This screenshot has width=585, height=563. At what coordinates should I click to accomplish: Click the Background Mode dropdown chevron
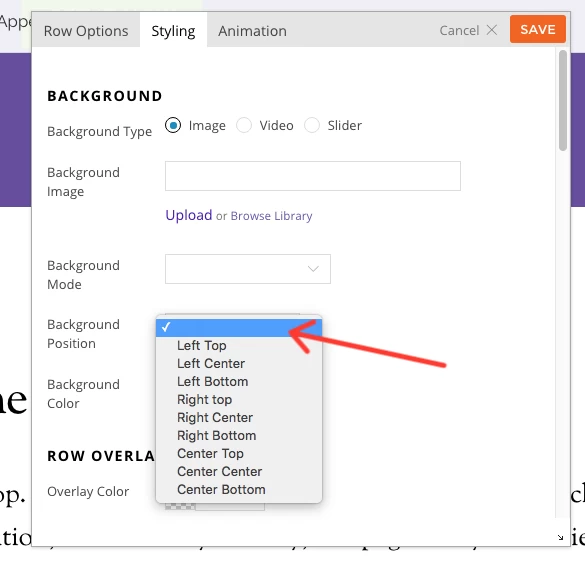click(313, 269)
